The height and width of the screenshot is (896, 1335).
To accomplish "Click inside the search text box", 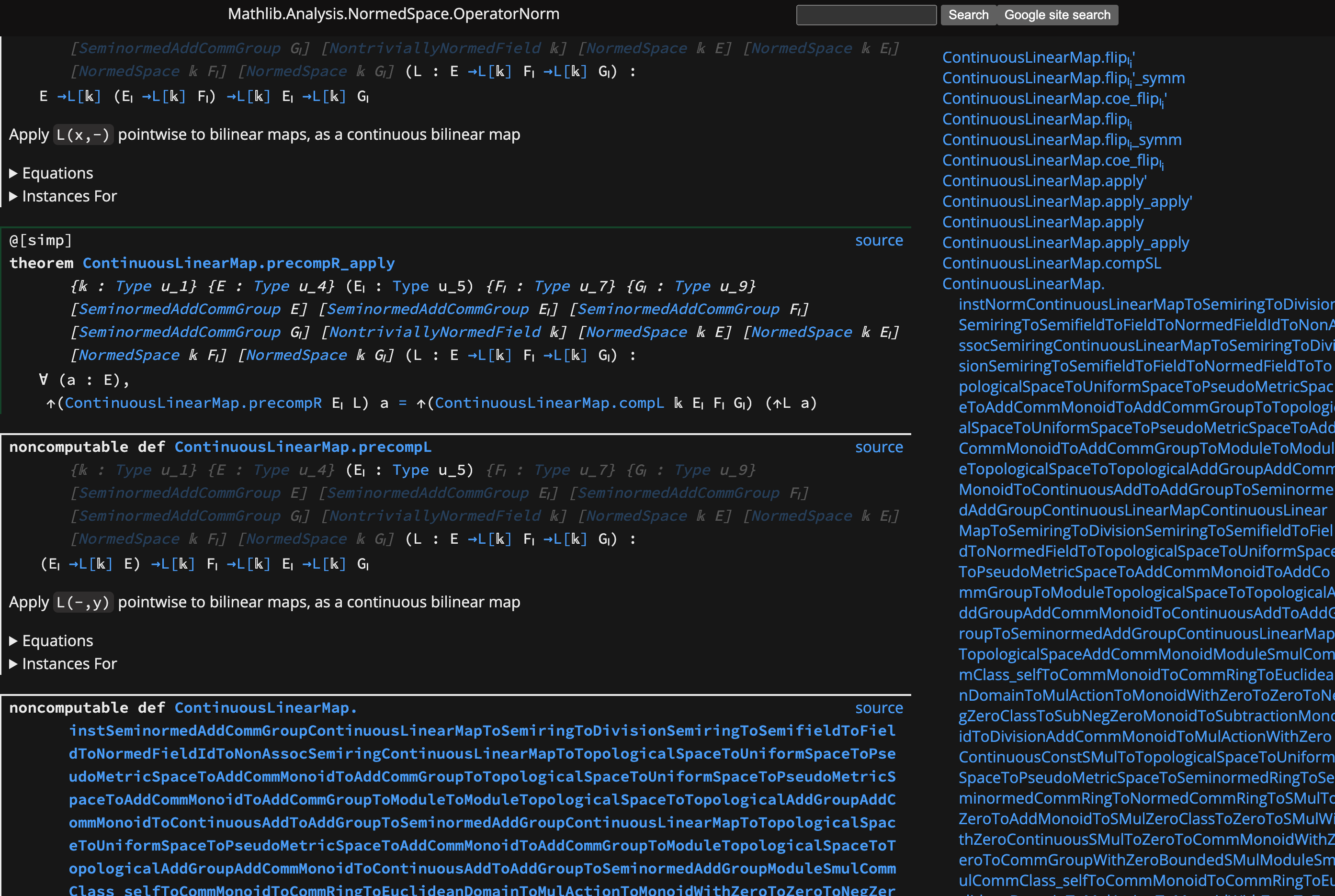I will click(x=866, y=15).
